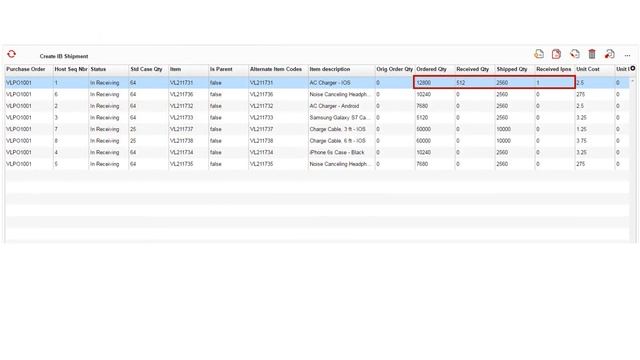The width and height of the screenshot is (640, 360).
Task: Click Ordered Qty value 50000
Action: (x=424, y=129)
